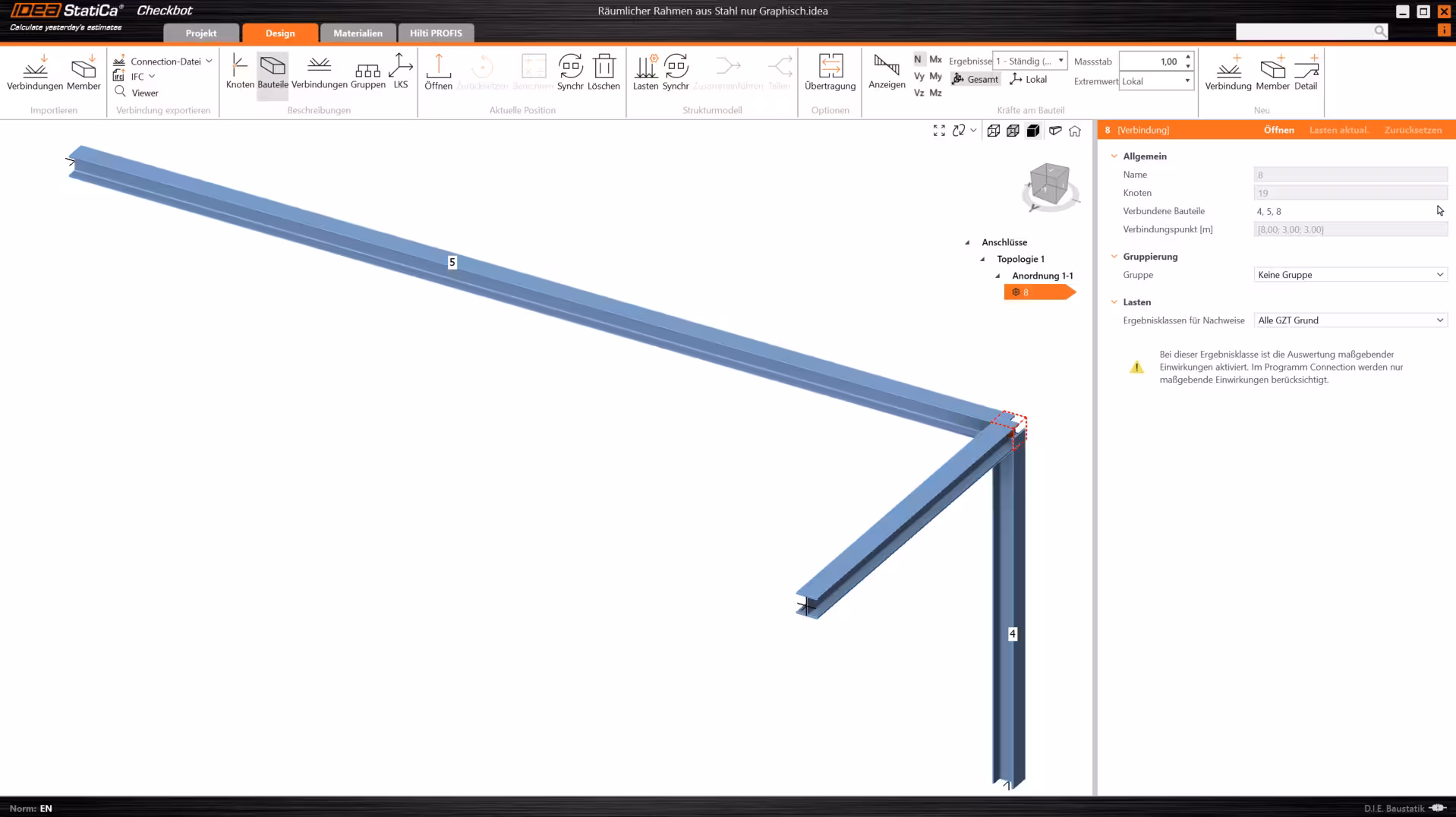Select the Knoten tool in Beschreibungen
1456x817 pixels.
pos(239,72)
